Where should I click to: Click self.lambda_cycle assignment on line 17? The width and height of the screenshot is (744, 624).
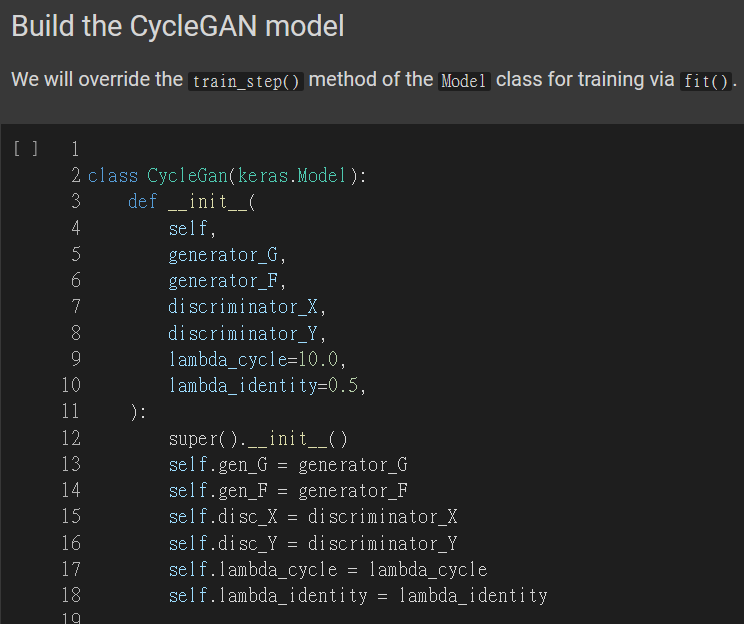tap(327, 569)
